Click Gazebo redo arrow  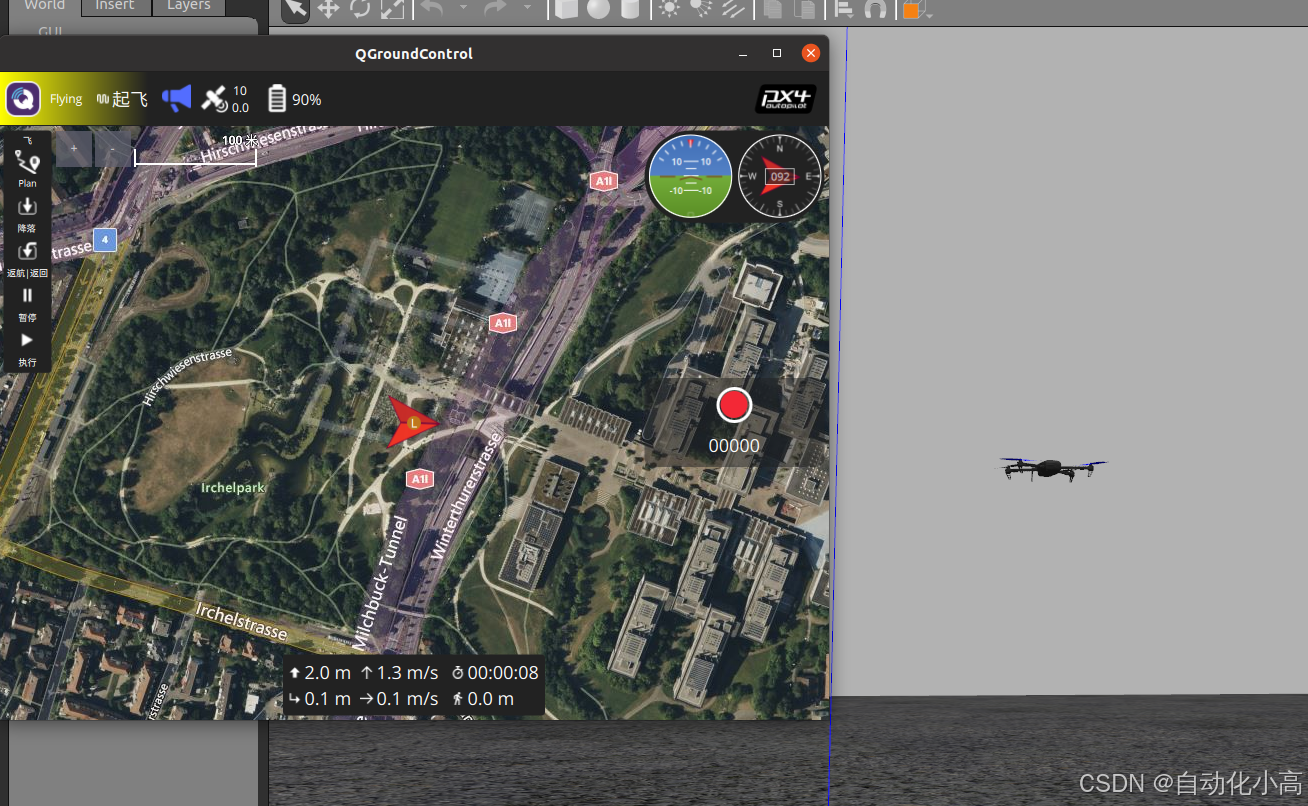click(495, 8)
